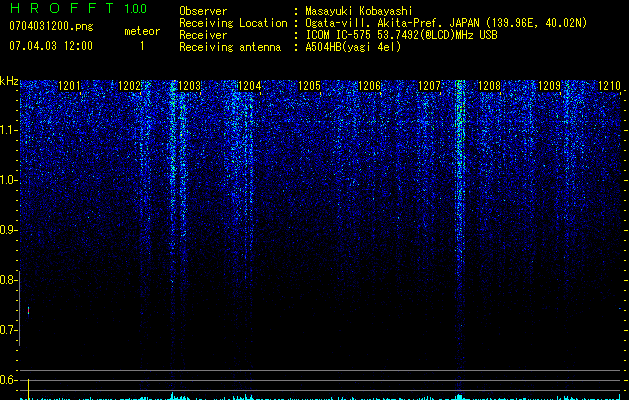This screenshot has height=400, width=629.
Task: Click the 1.0 kHz axis label
Action: tap(8, 180)
